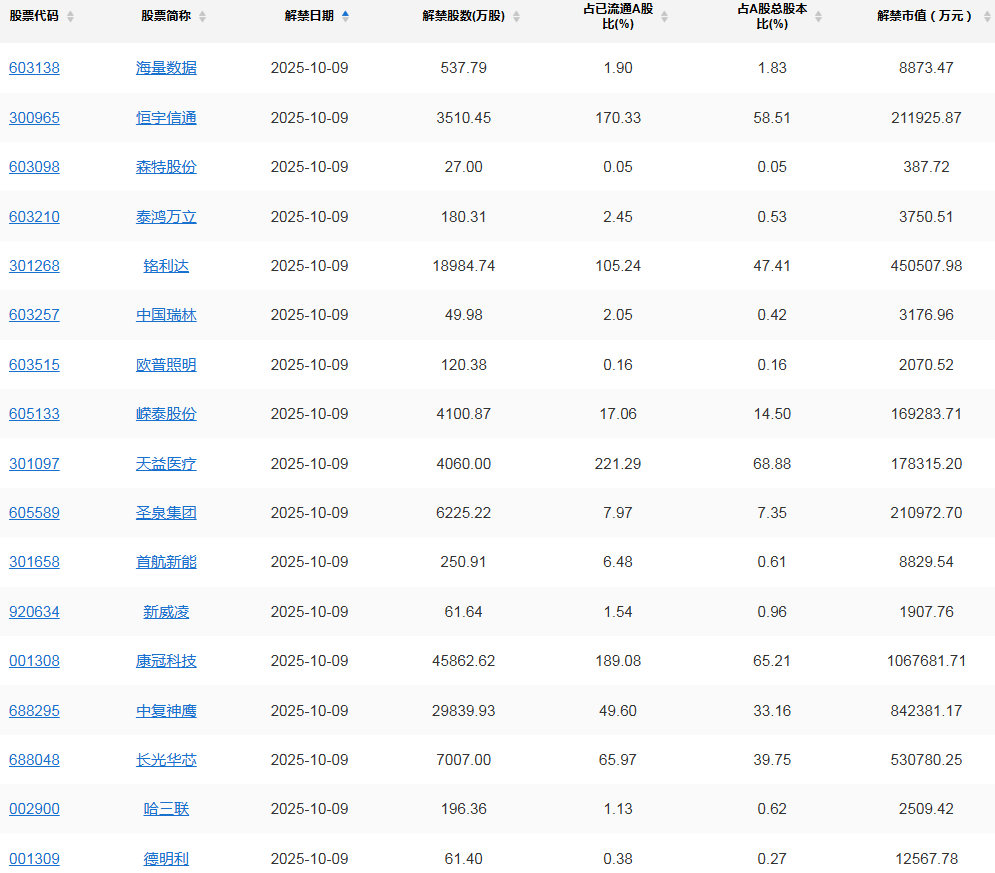Click stock code 301268

click(x=34, y=266)
